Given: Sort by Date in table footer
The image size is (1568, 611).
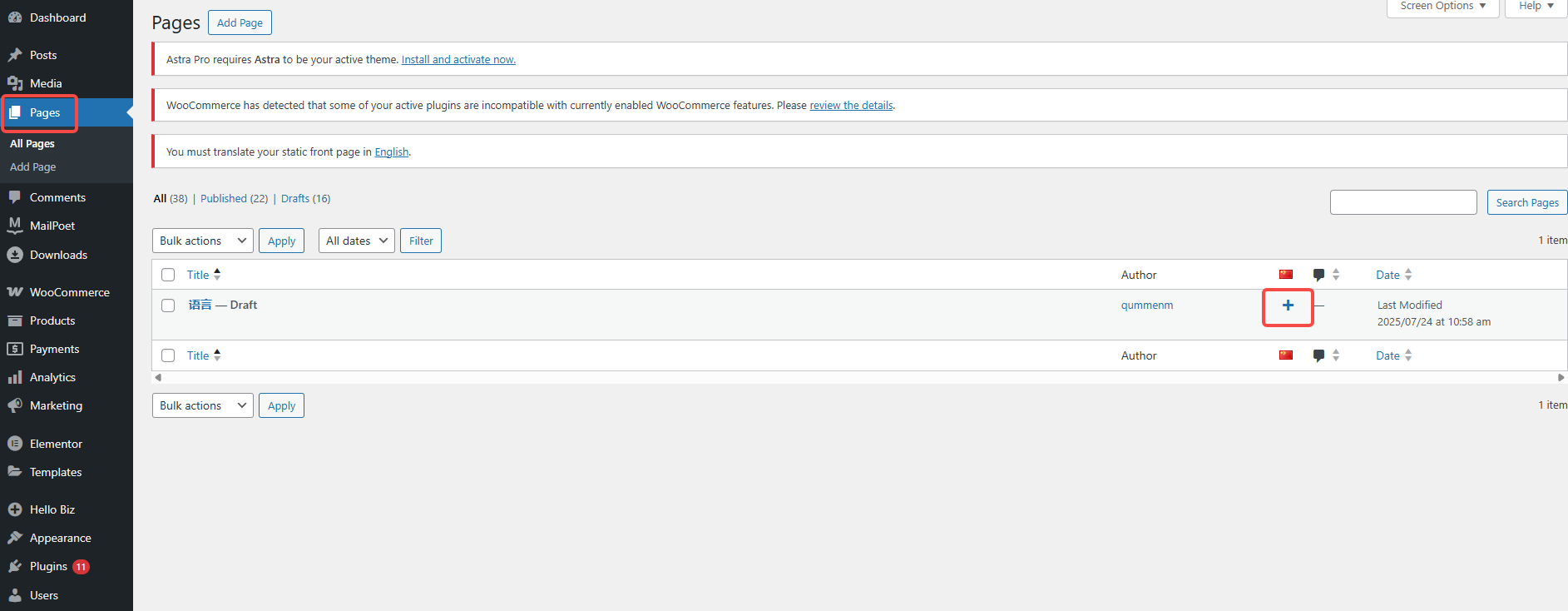Looking at the screenshot, I should point(1394,355).
